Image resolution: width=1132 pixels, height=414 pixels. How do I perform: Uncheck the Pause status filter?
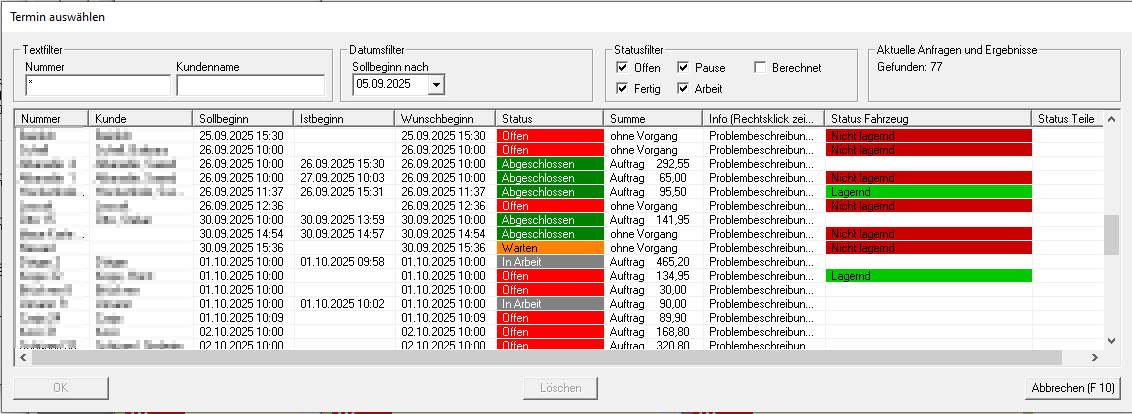point(684,68)
